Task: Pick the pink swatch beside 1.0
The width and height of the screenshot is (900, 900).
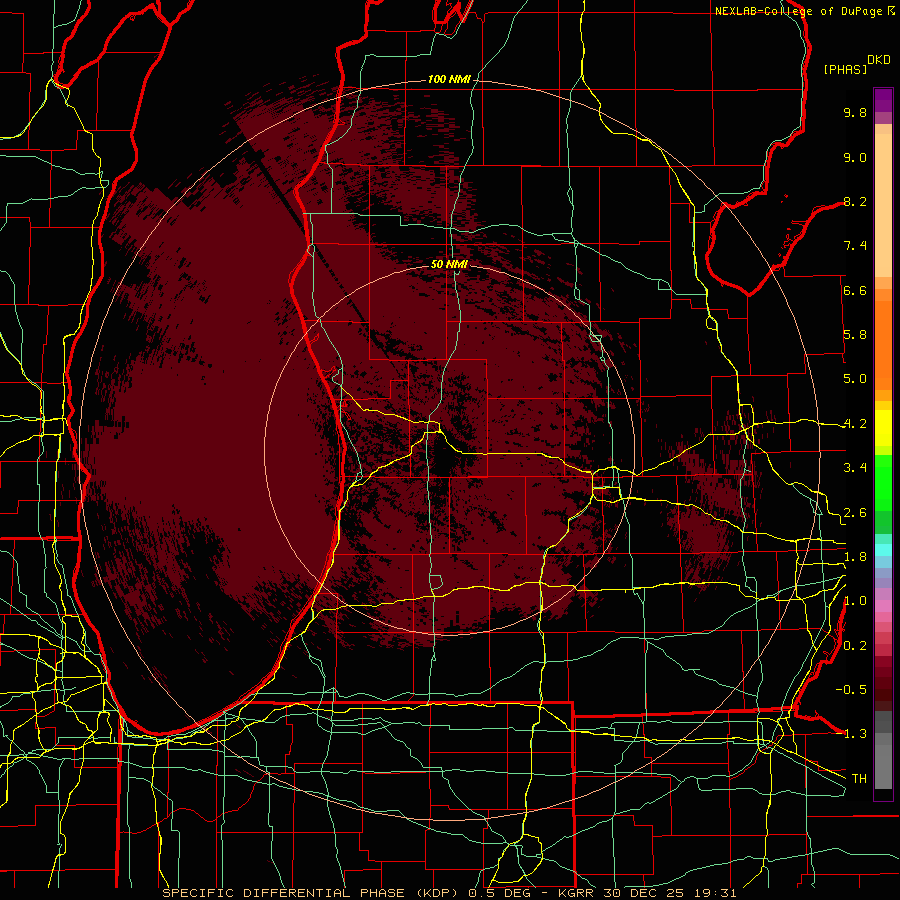Action: [883, 605]
